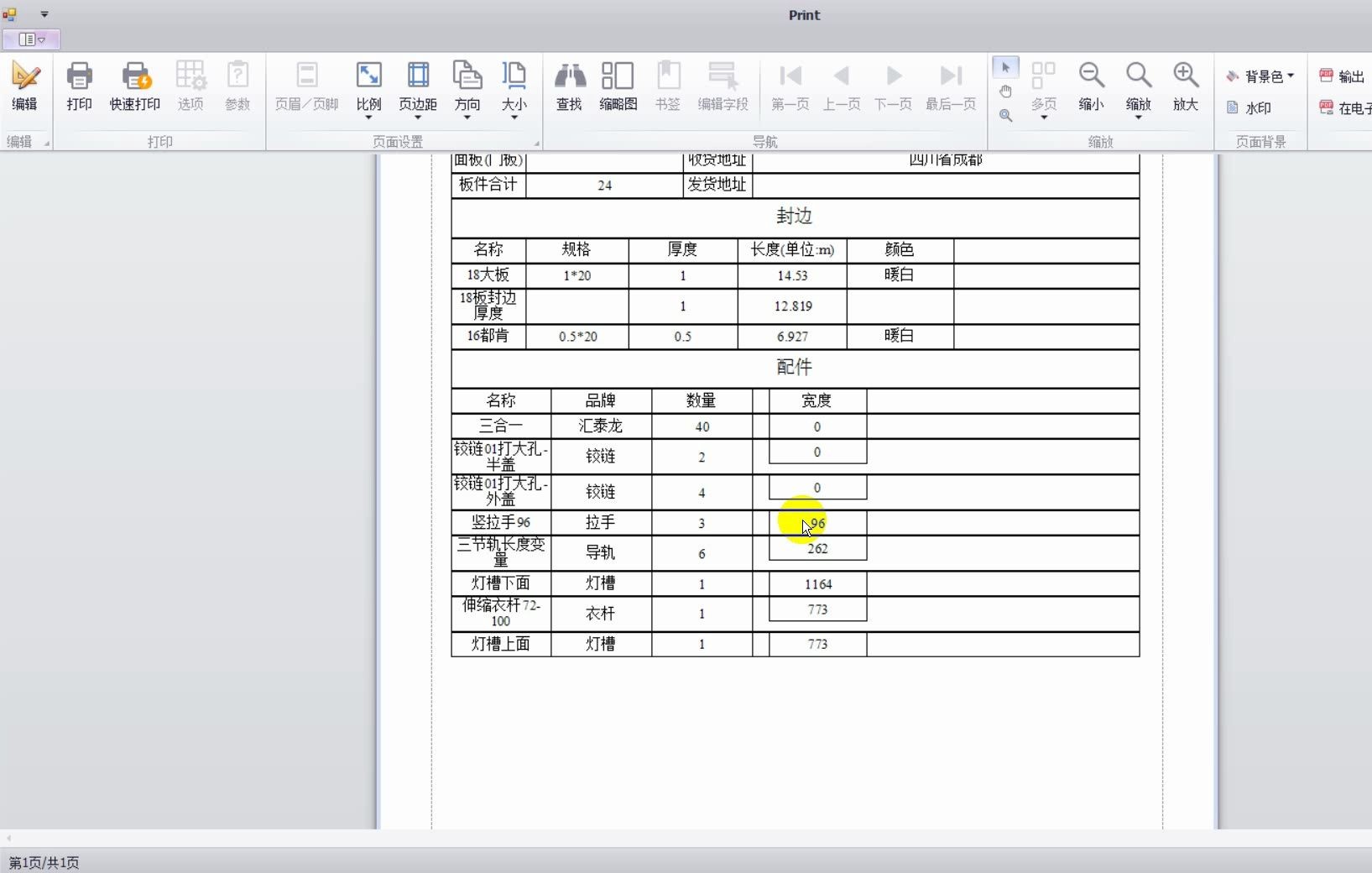Image resolution: width=1372 pixels, height=873 pixels.
Task: Open 编辑字段 edit fields
Action: coord(723,86)
